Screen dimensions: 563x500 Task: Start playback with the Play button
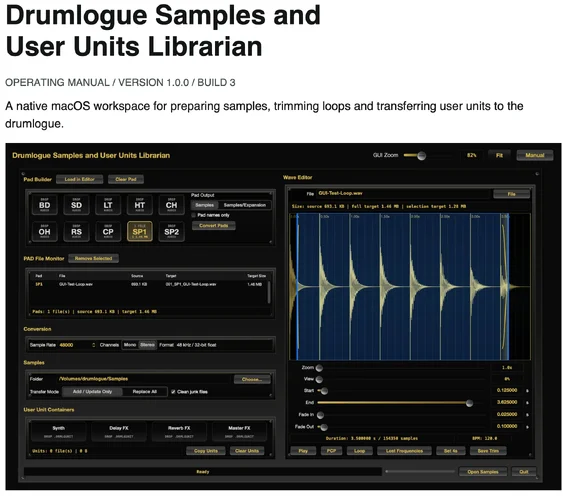tap(303, 451)
